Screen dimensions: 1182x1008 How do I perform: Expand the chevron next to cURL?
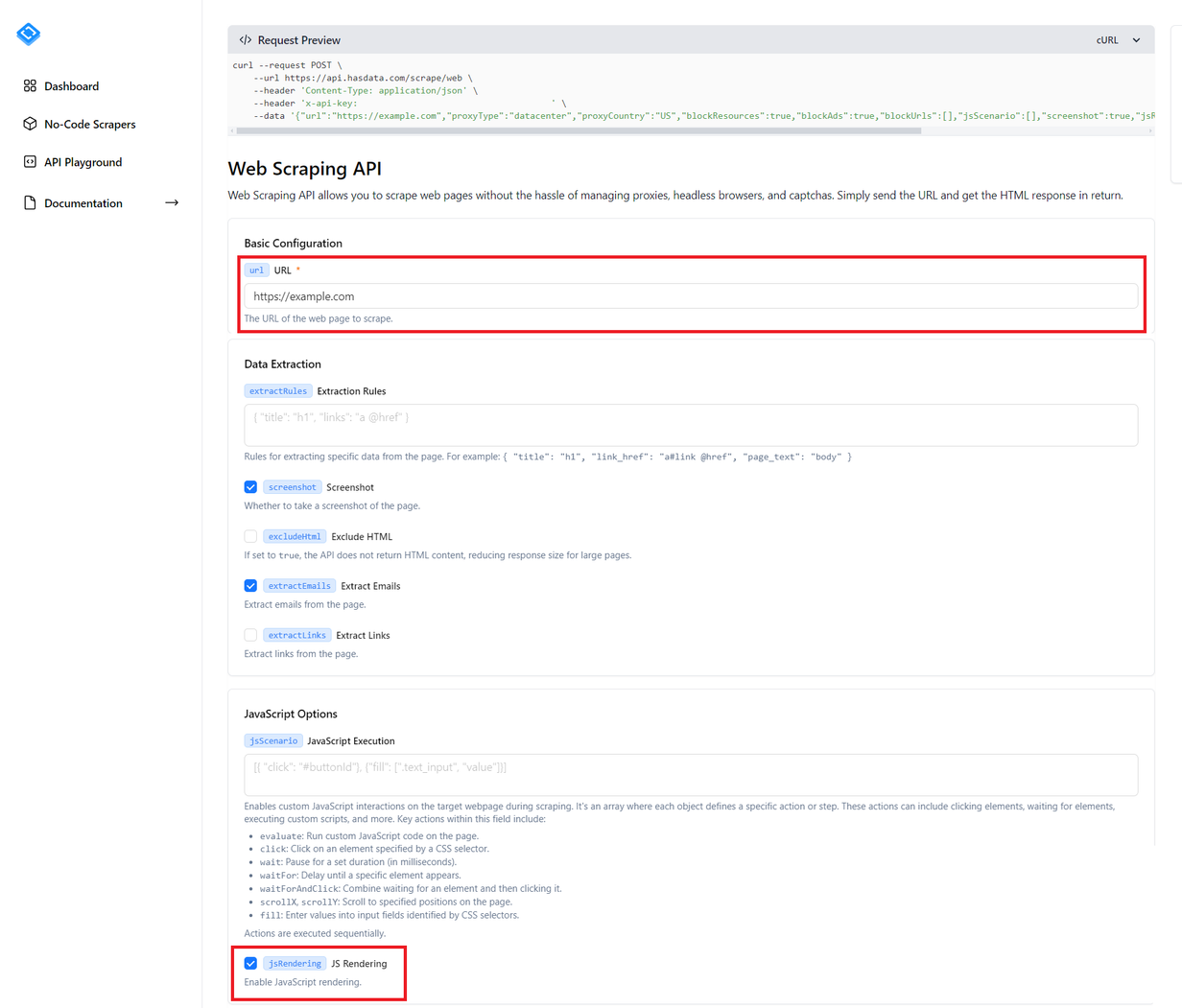pyautogui.click(x=1136, y=40)
